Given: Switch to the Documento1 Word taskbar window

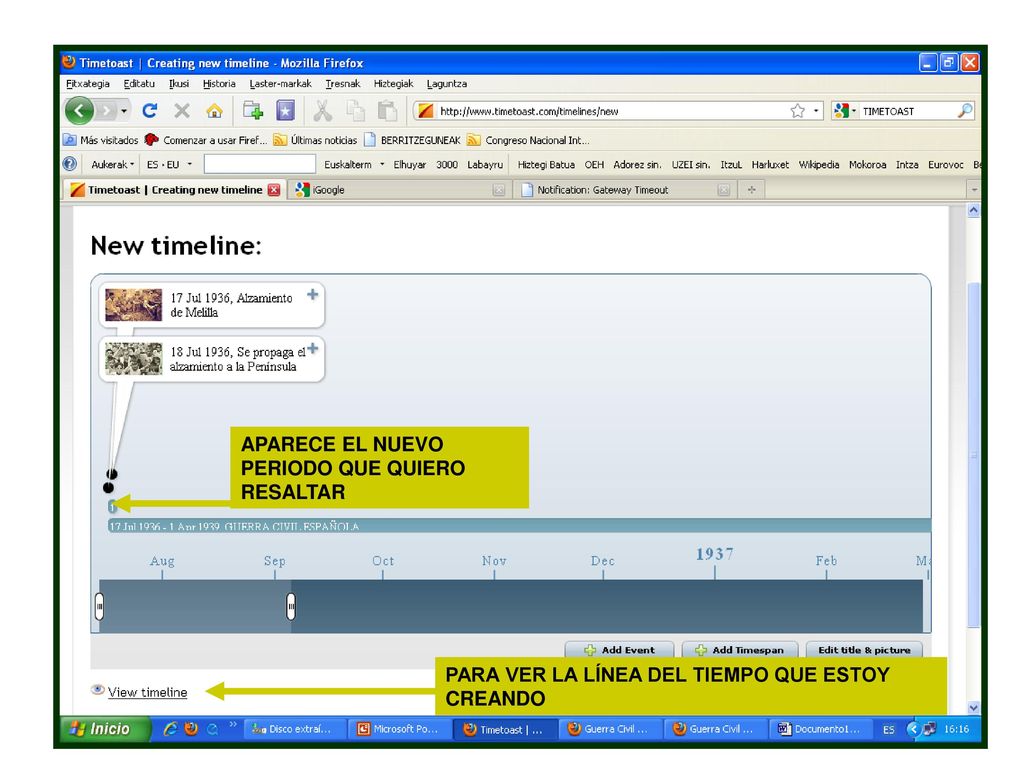Looking at the screenshot, I should point(820,729).
